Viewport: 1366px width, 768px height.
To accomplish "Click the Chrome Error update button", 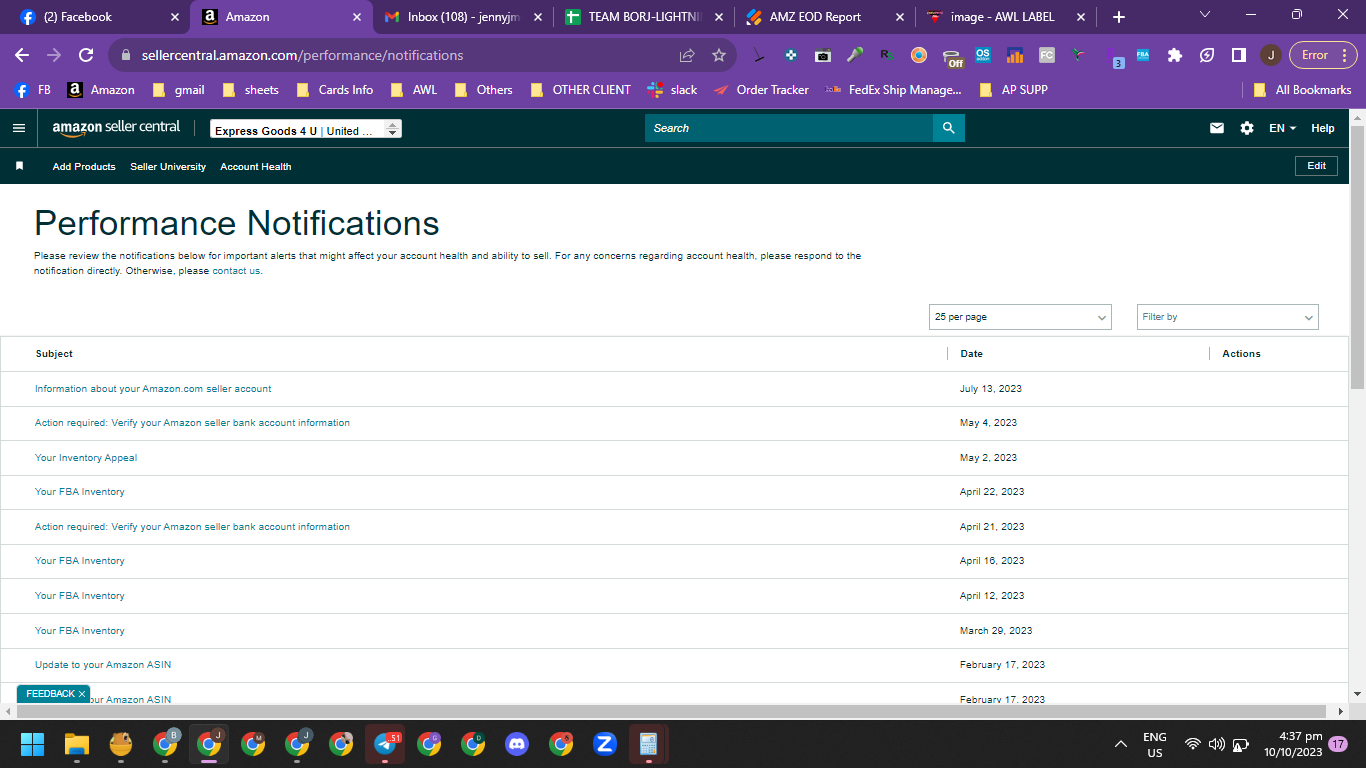I will [x=1322, y=55].
